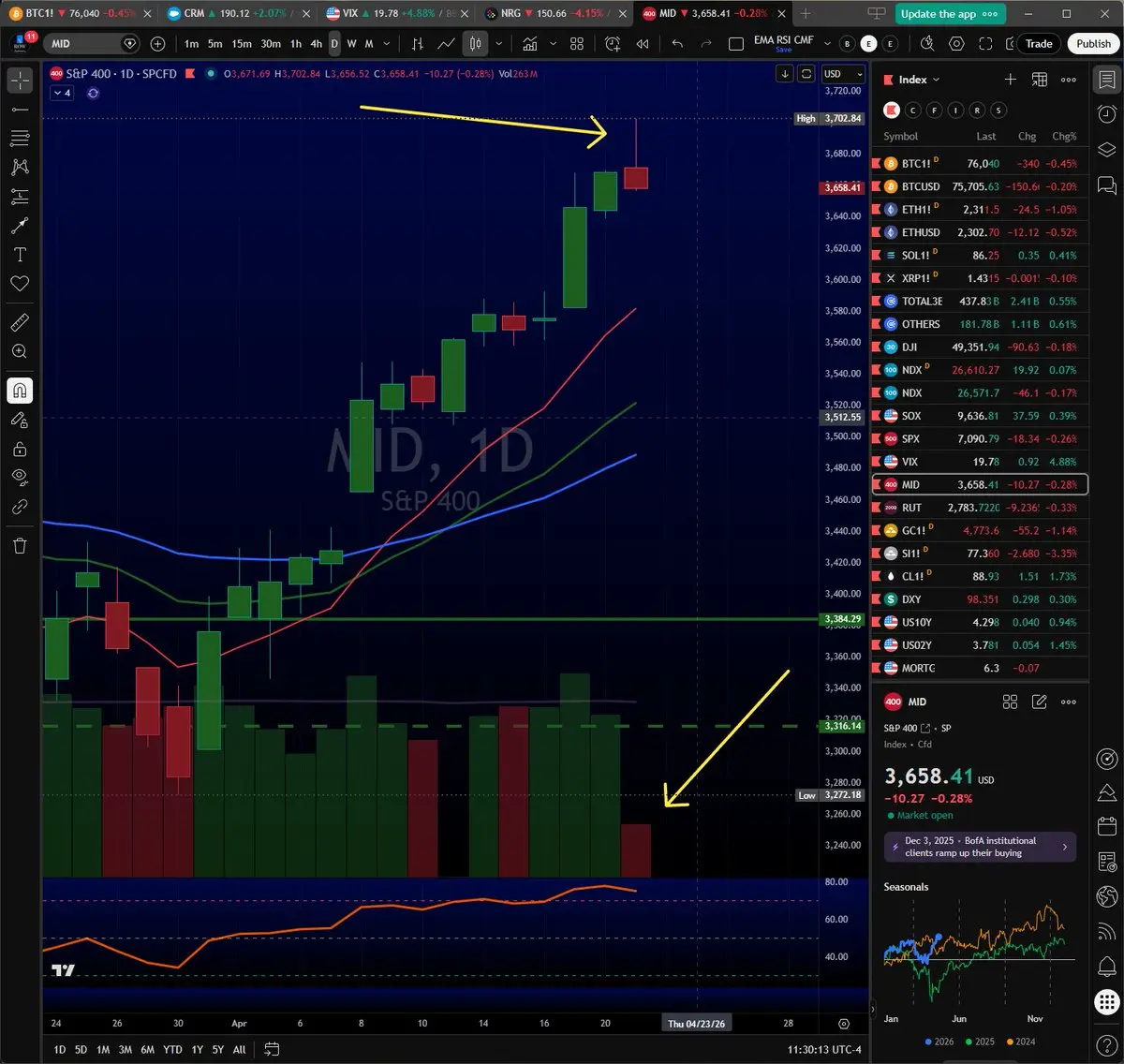Select the text annotation tool
The image size is (1124, 1064).
(x=20, y=255)
